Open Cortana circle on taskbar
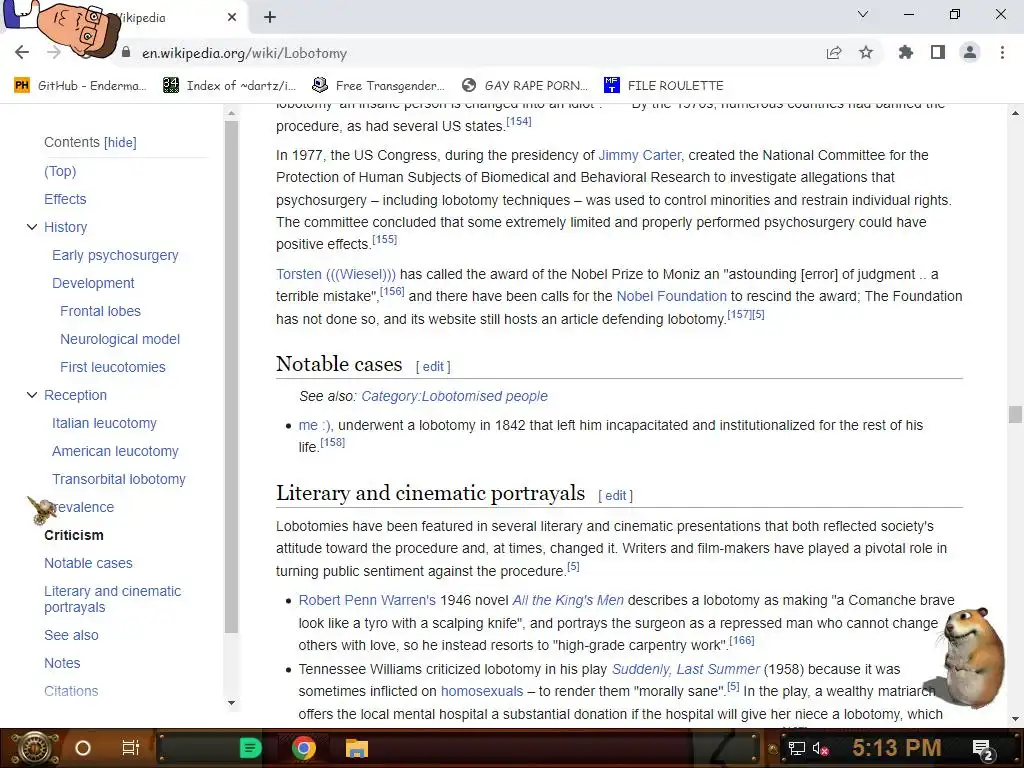This screenshot has height=768, width=1024. [82, 748]
